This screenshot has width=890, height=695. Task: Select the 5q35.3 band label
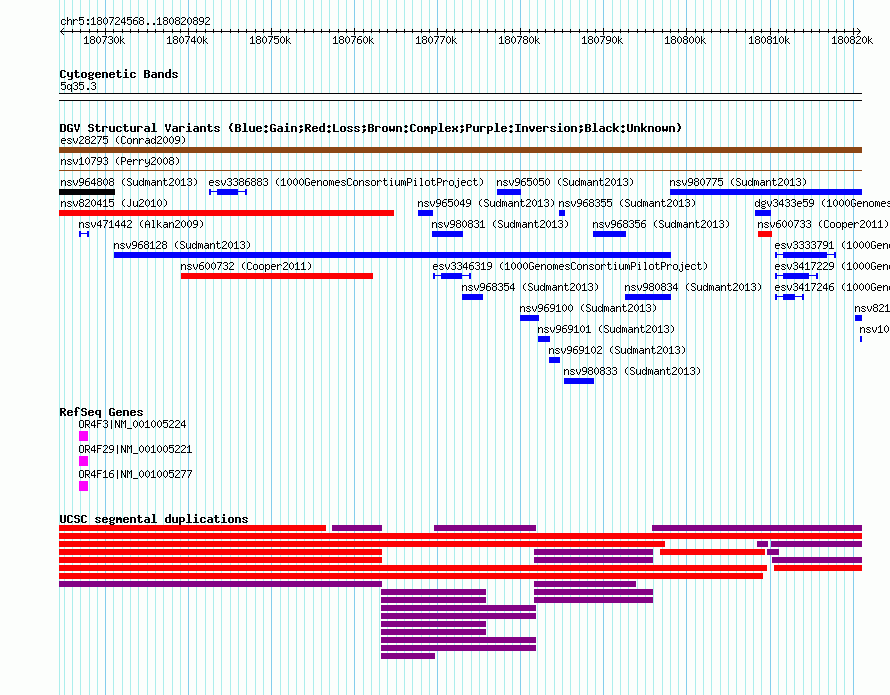coord(78,86)
